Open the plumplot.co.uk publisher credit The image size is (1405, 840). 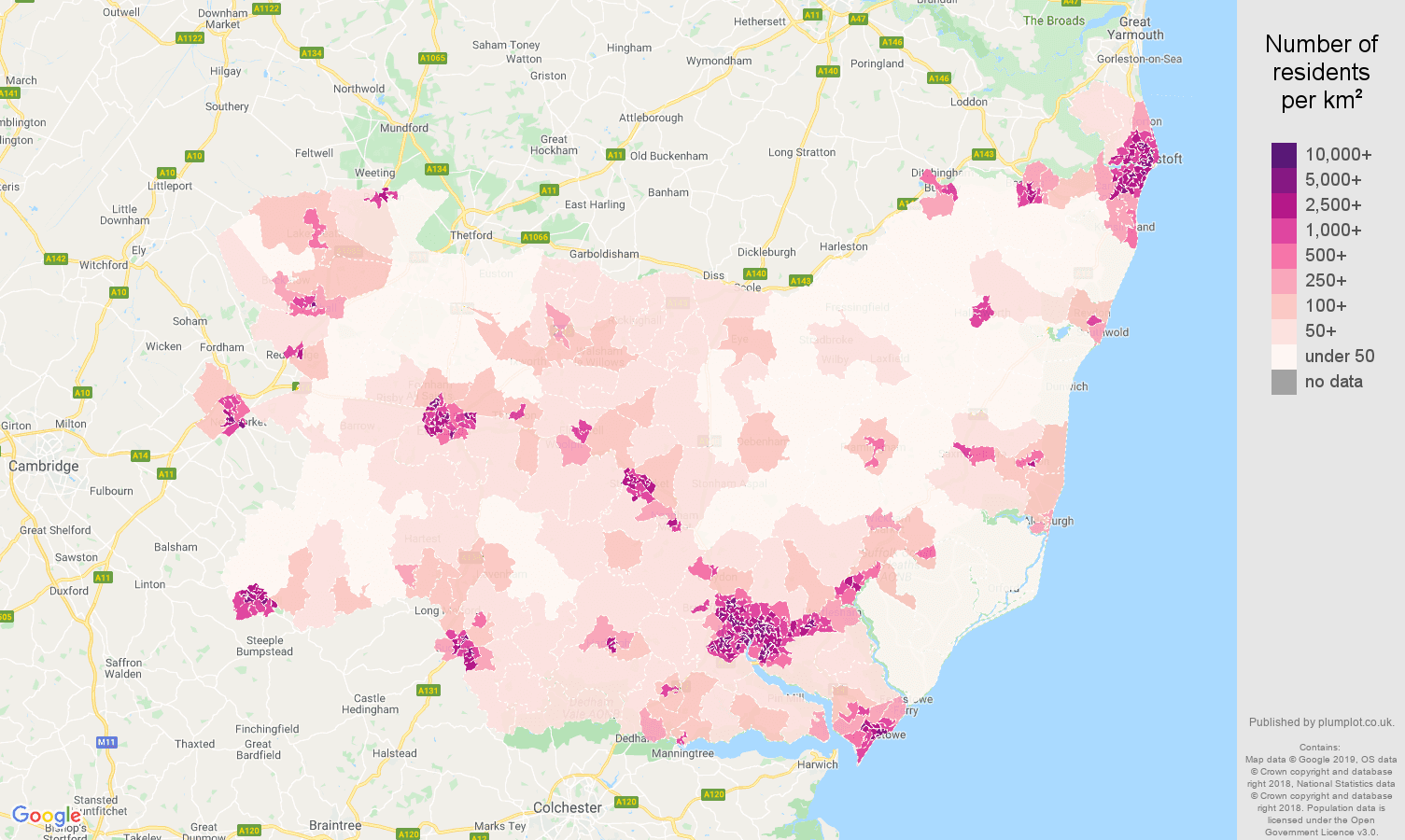(1321, 722)
